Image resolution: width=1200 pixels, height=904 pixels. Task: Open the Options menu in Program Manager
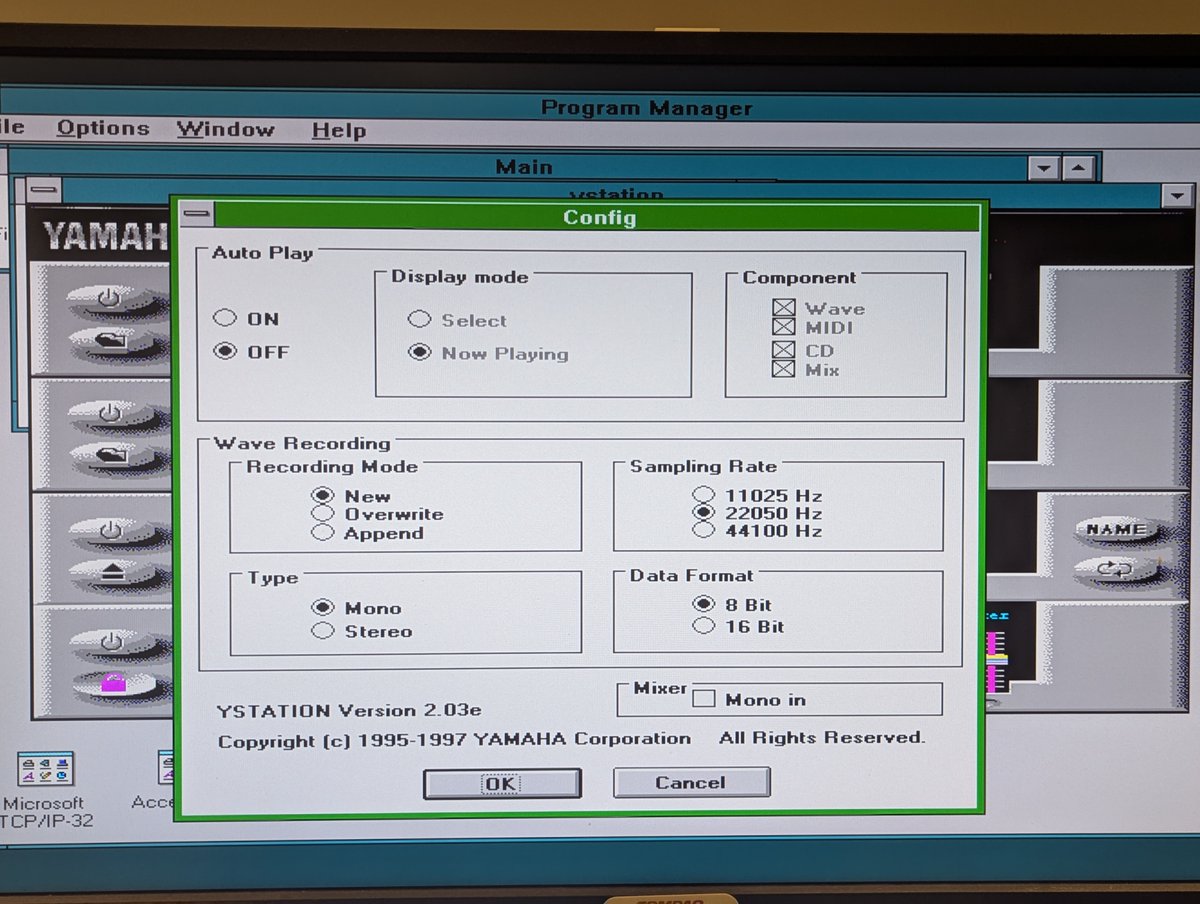coord(102,128)
